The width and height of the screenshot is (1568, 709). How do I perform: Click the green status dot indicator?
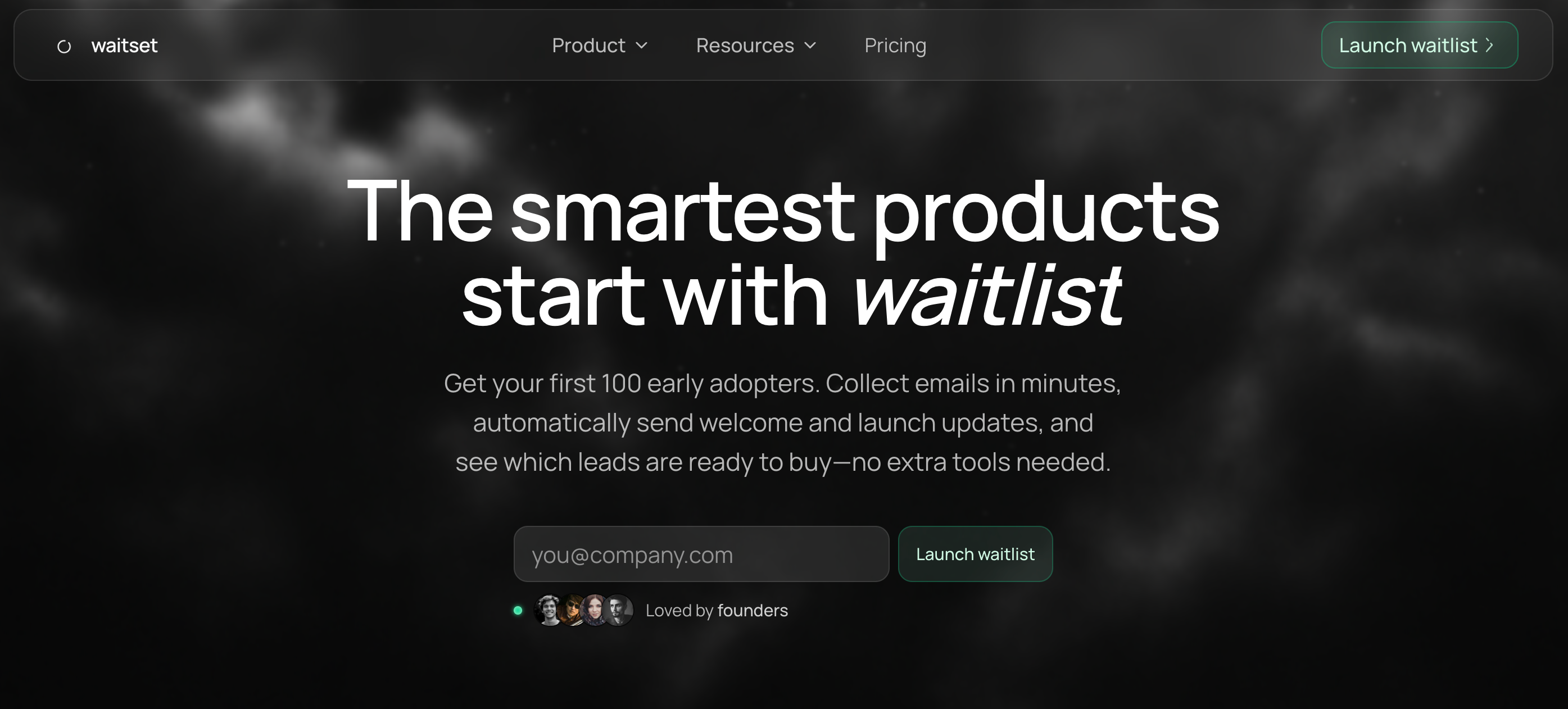[518, 611]
